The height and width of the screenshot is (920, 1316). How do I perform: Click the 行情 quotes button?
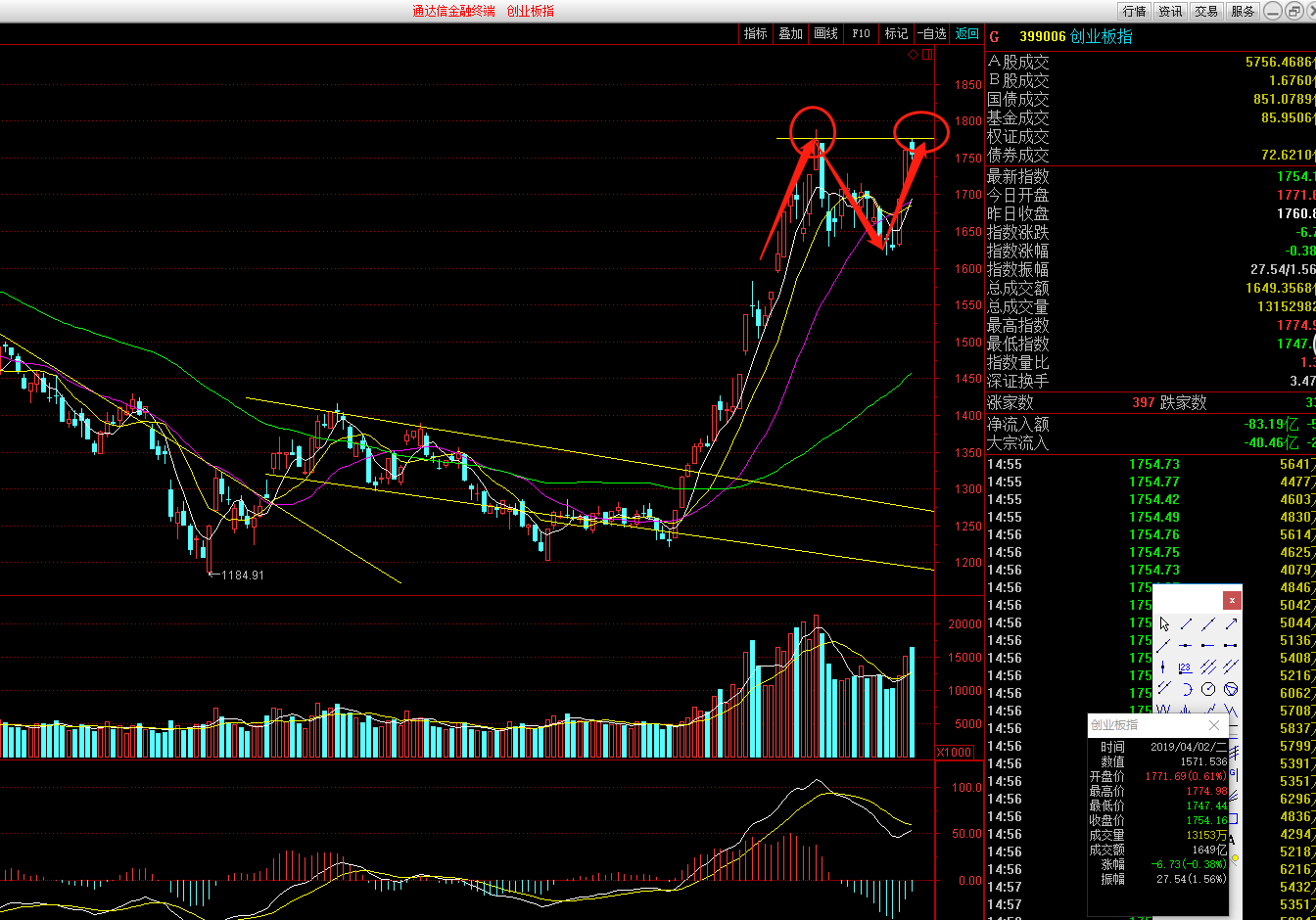pyautogui.click(x=1134, y=11)
